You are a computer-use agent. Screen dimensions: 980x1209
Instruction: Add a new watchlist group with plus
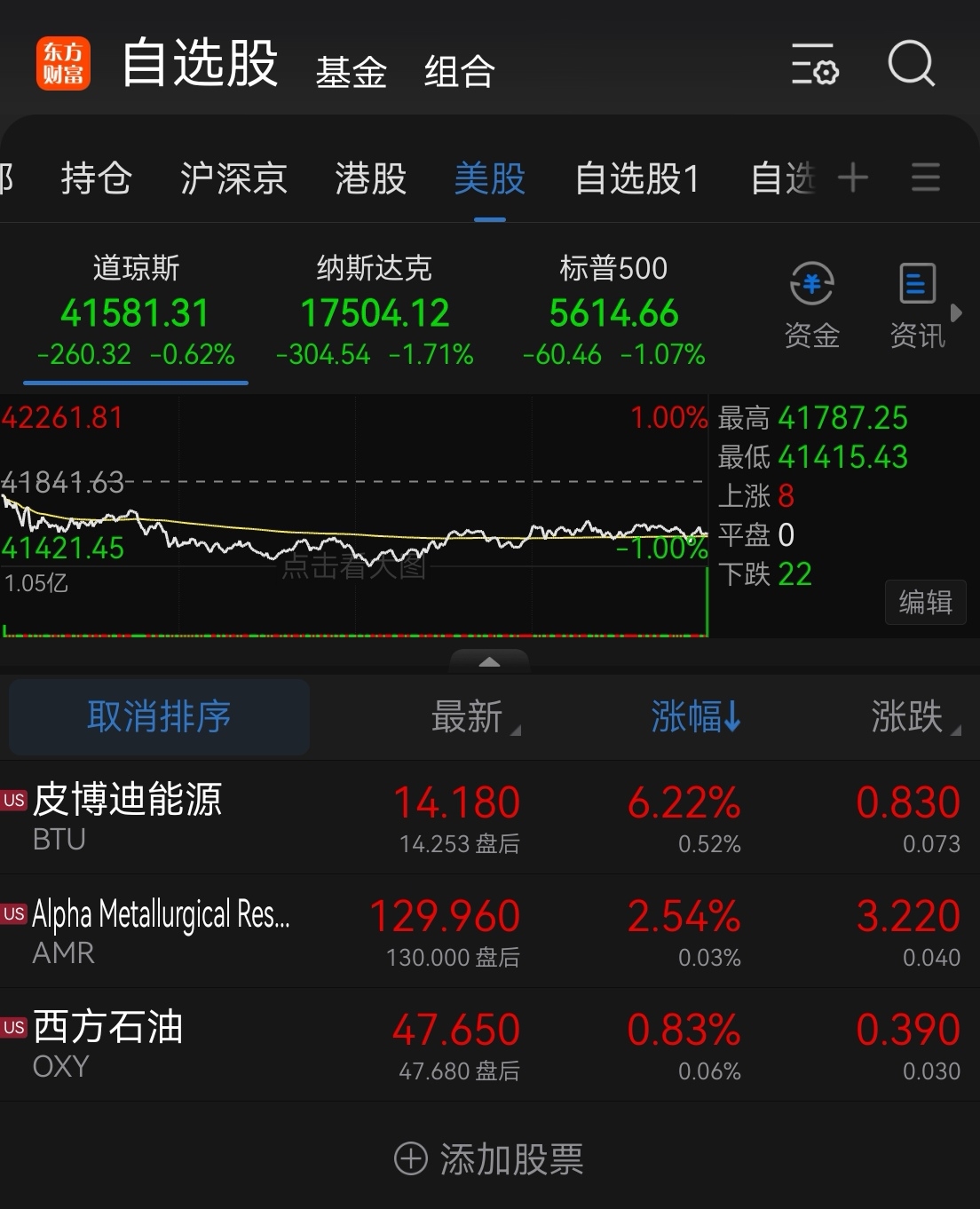(852, 178)
